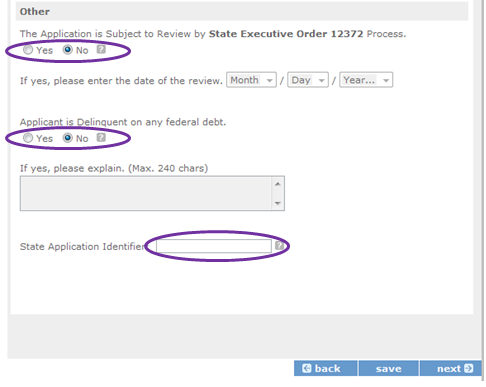
Task: Open help icon for Executive Order review question
Action: tap(101, 49)
